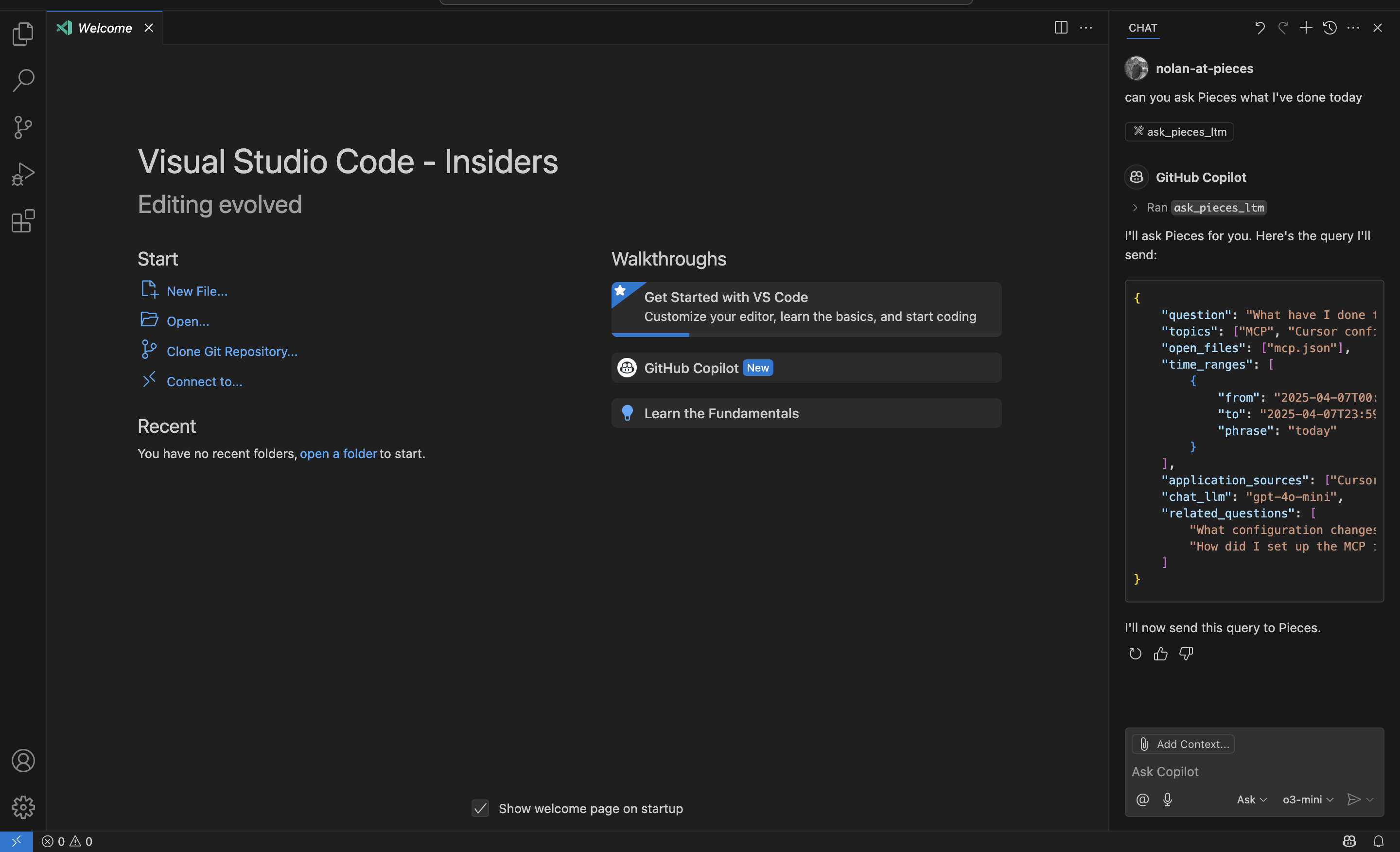
Task: Click Clone Git Repository... link
Action: (232, 351)
